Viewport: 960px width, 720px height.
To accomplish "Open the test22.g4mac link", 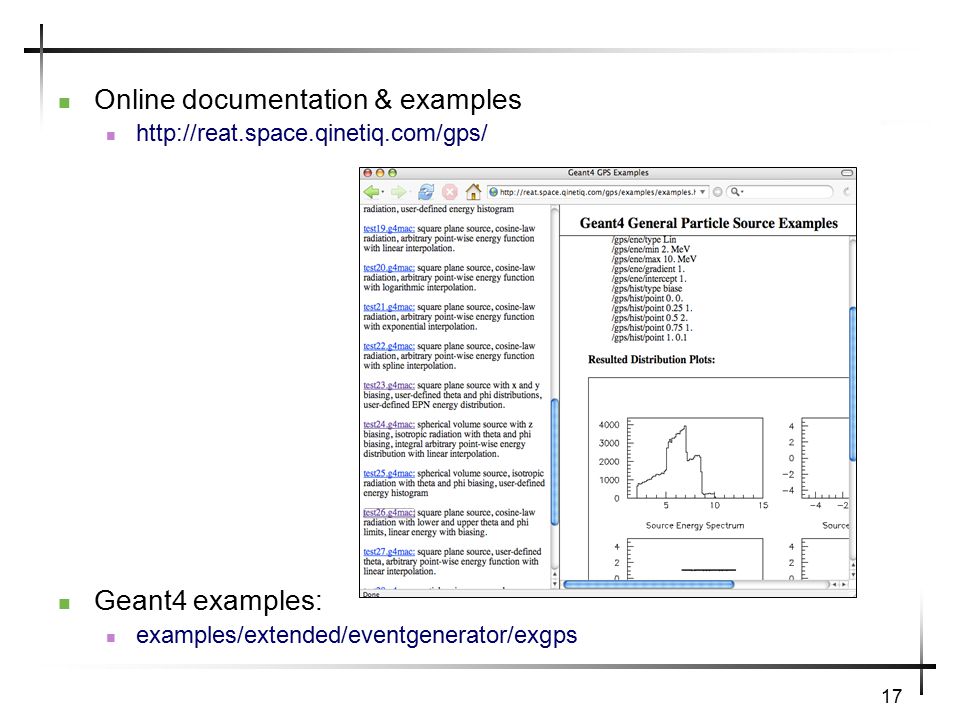I will click(389, 346).
